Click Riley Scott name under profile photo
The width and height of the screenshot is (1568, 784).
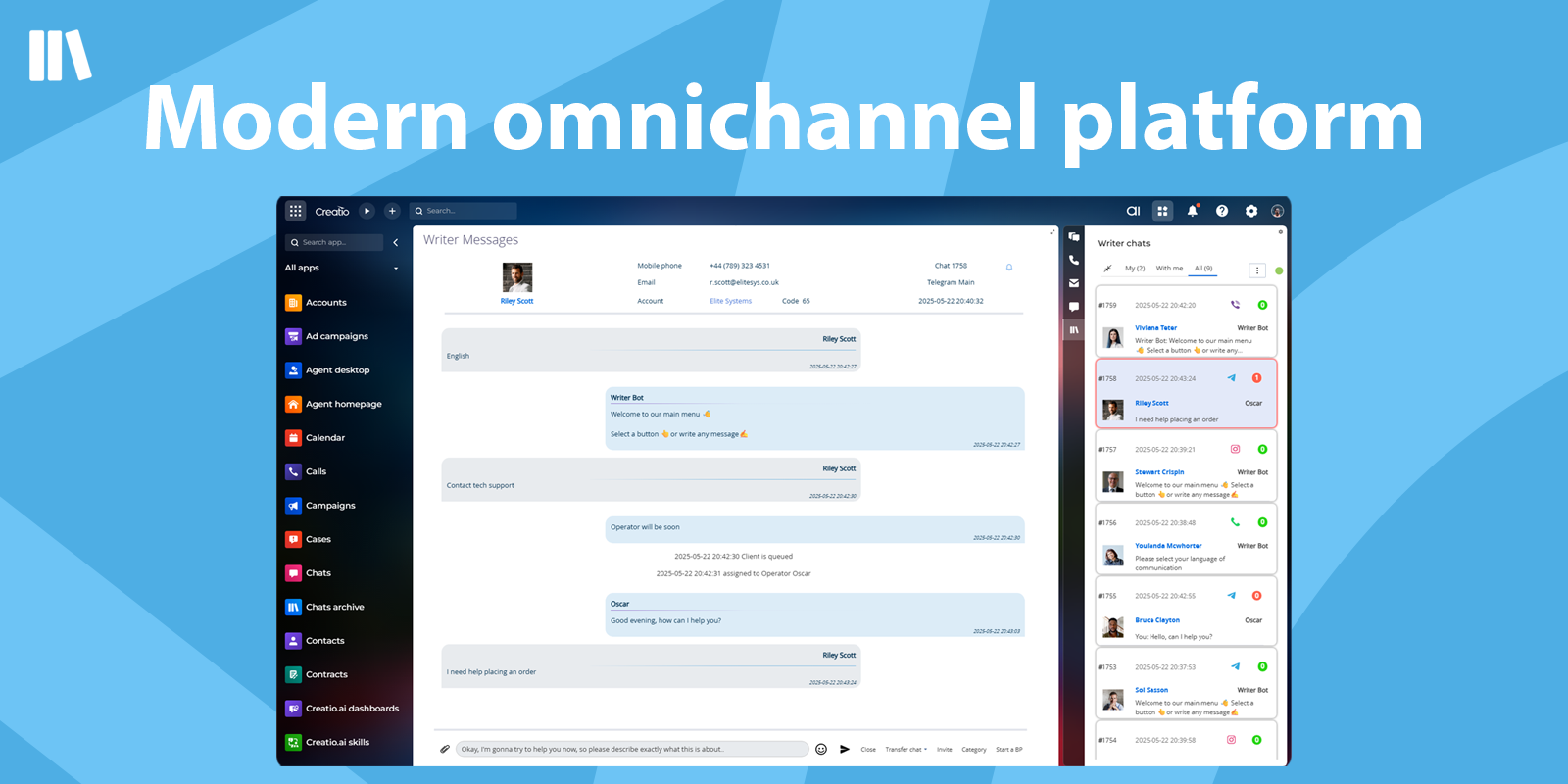click(x=516, y=301)
